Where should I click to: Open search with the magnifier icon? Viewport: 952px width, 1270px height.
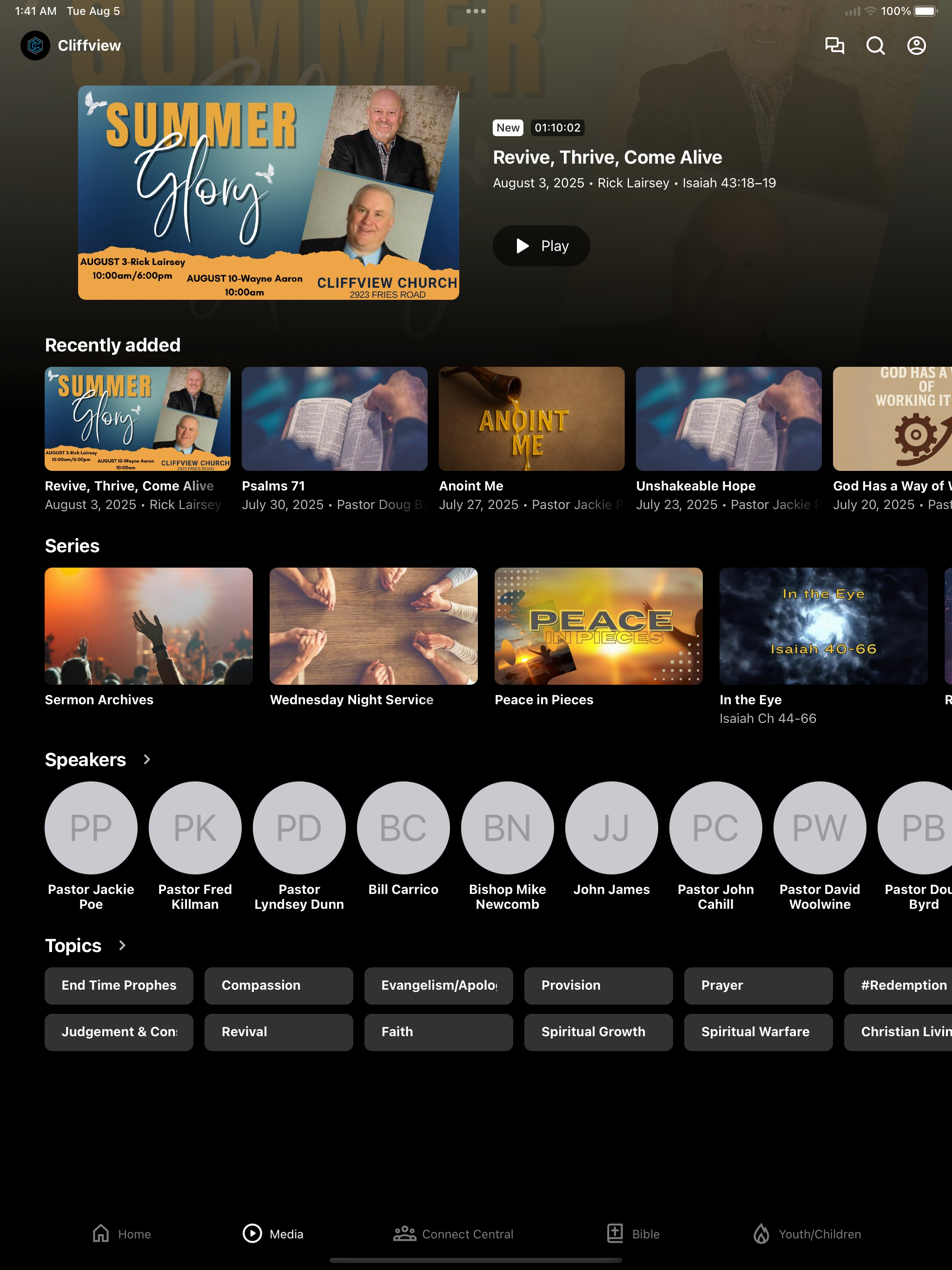click(876, 46)
